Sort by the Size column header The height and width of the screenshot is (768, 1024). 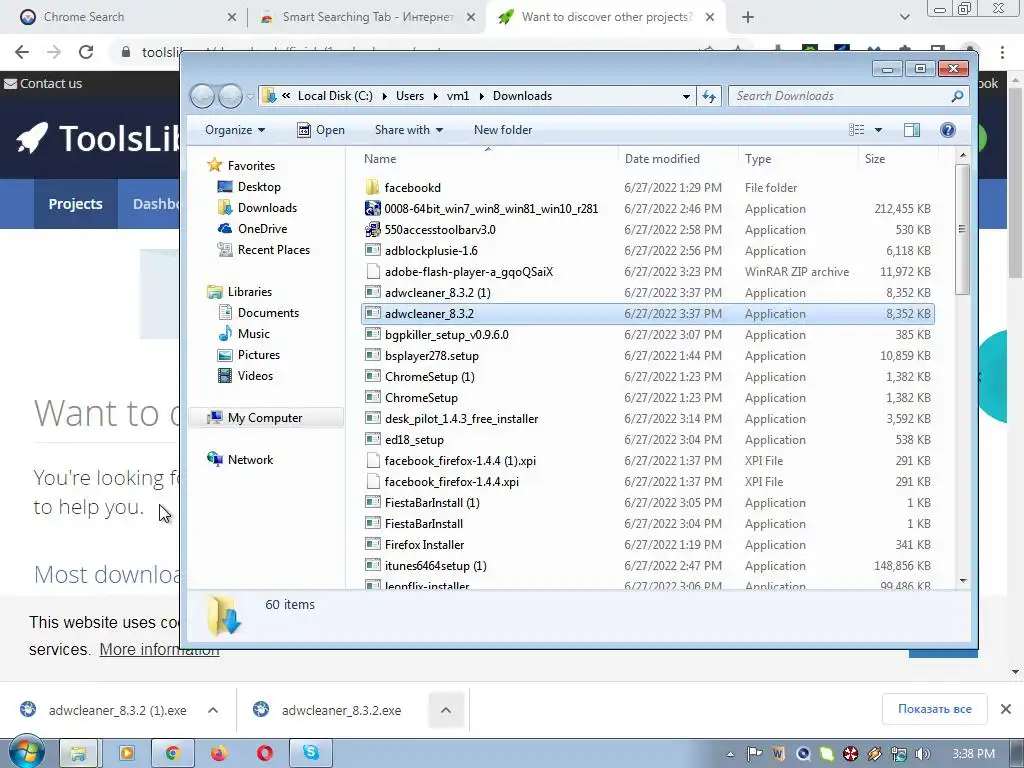click(x=874, y=159)
